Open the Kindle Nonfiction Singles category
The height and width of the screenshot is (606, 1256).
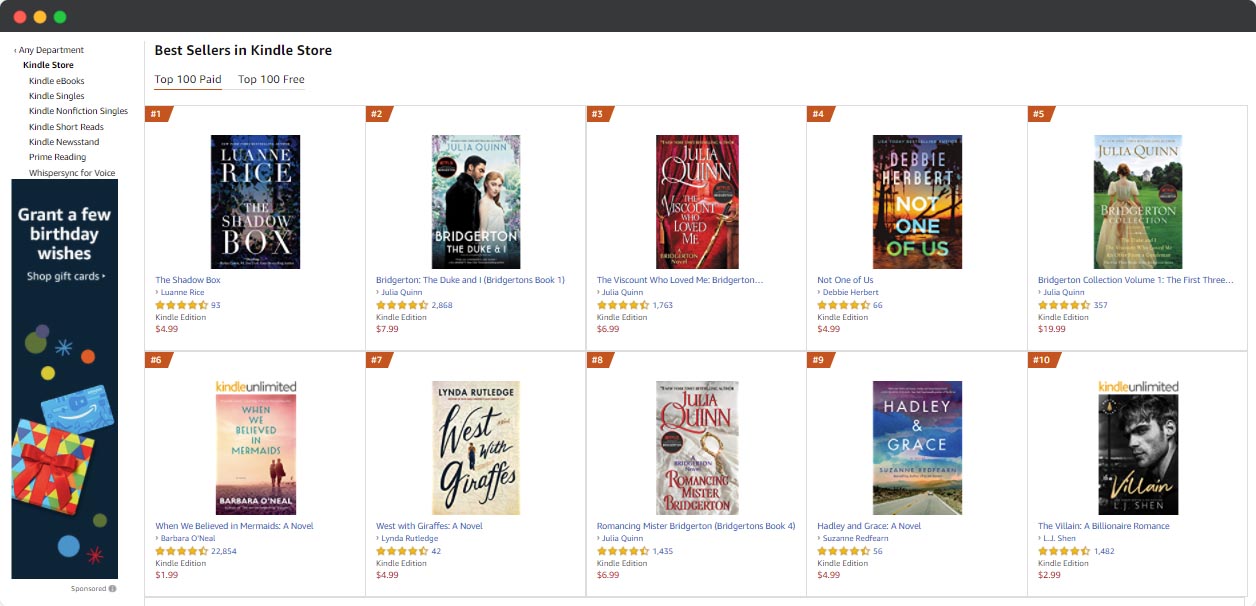[x=78, y=111]
